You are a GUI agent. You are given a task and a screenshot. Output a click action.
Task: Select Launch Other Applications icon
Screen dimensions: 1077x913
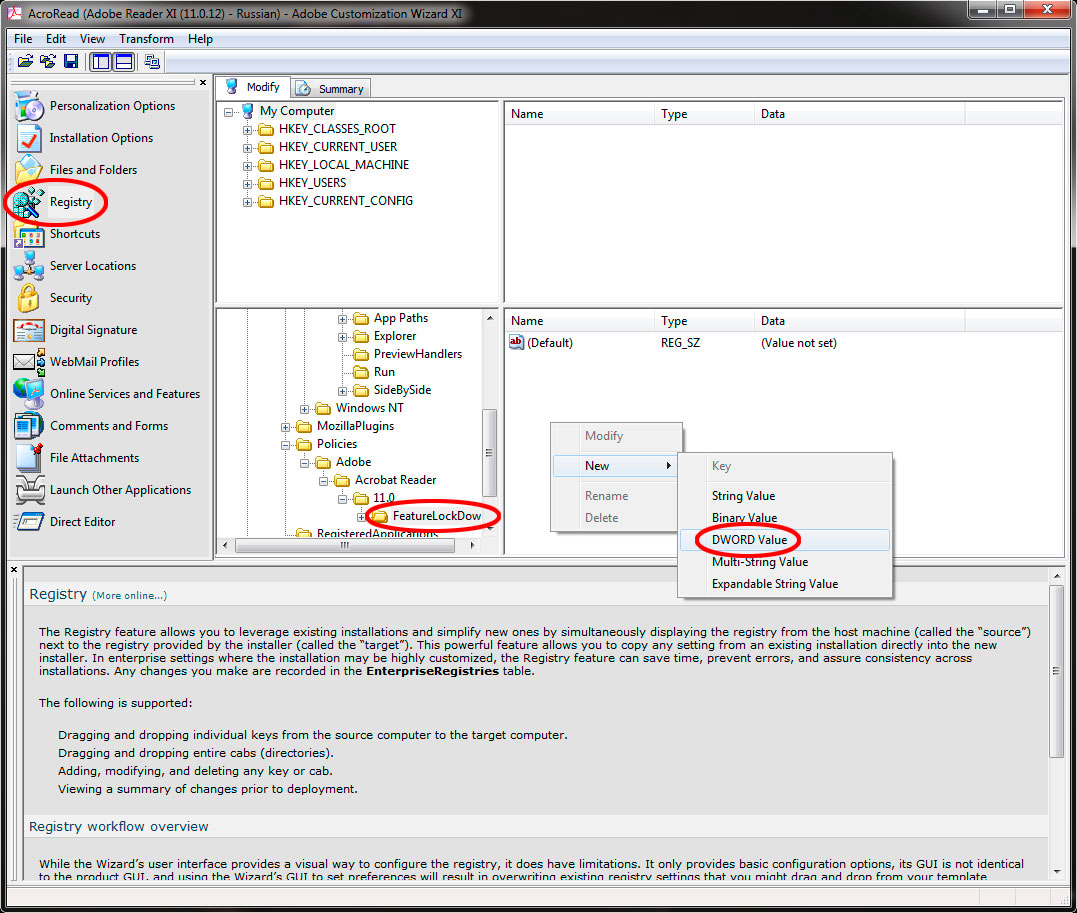tap(29, 490)
